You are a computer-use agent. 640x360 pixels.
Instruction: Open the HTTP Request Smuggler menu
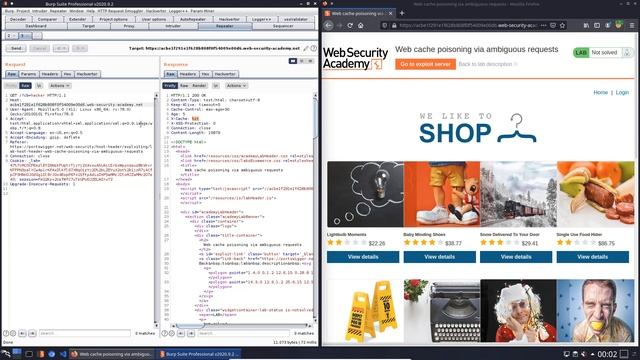point(120,11)
